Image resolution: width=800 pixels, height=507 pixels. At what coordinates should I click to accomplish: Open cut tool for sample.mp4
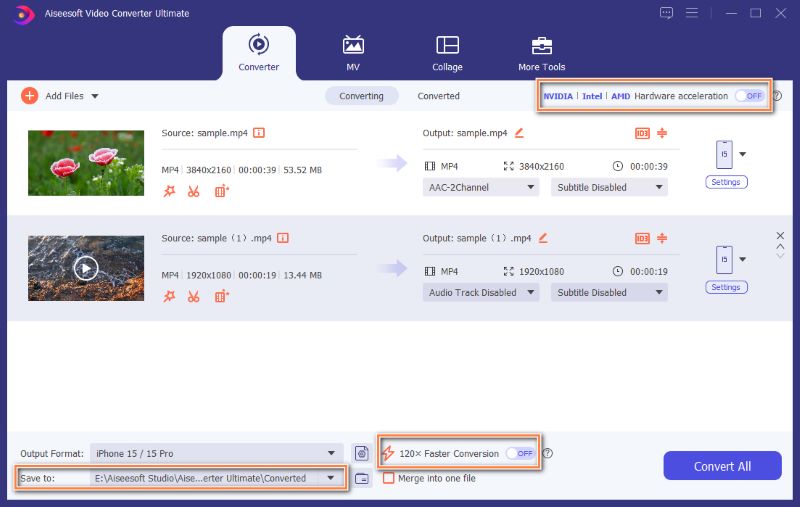[x=193, y=191]
